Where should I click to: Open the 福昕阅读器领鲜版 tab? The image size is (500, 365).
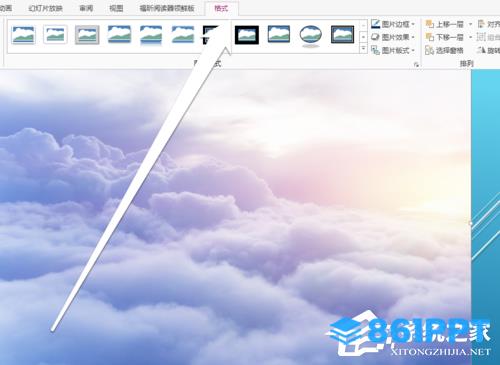coord(167,8)
